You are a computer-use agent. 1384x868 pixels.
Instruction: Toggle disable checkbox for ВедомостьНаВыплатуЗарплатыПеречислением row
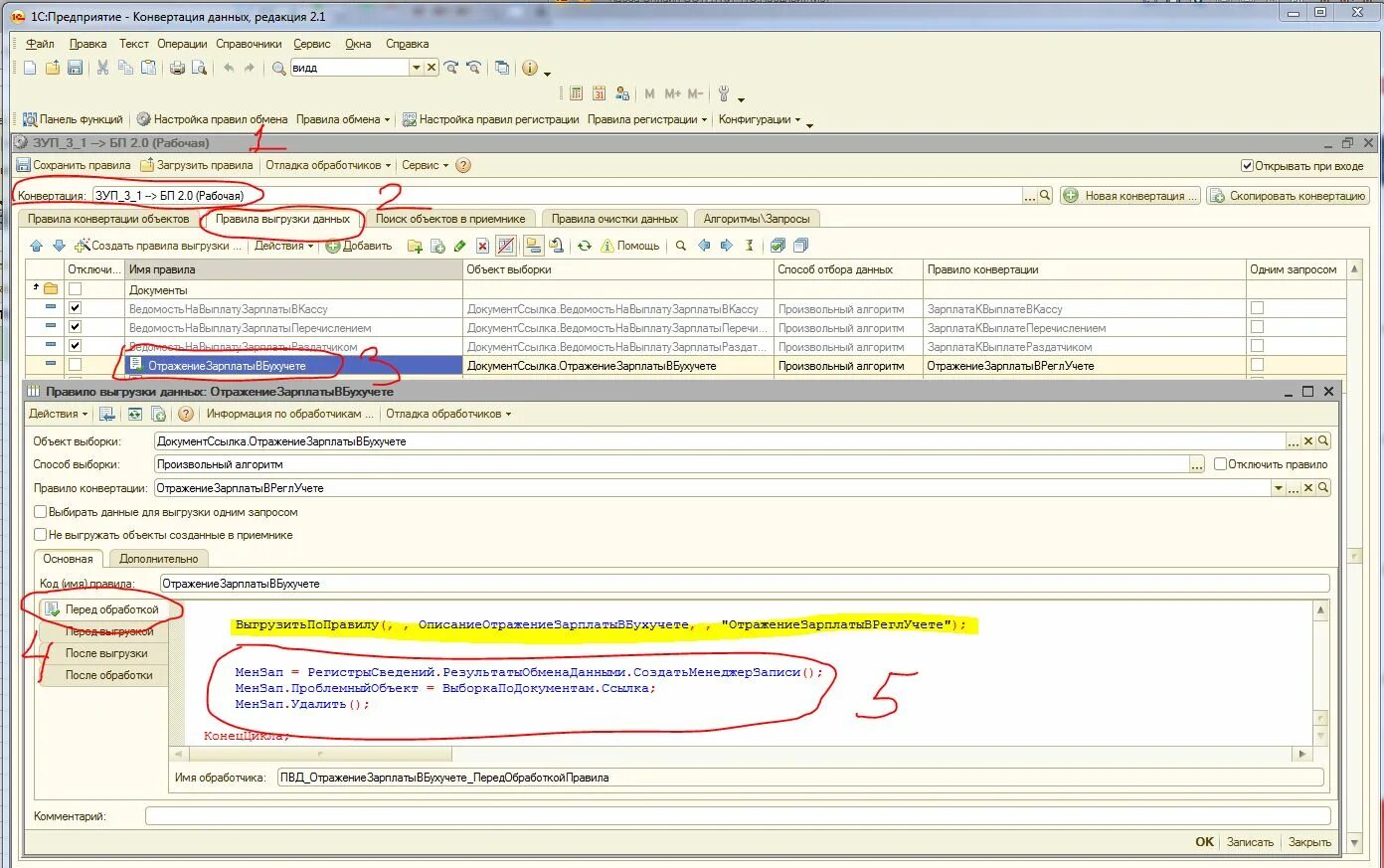click(x=75, y=327)
